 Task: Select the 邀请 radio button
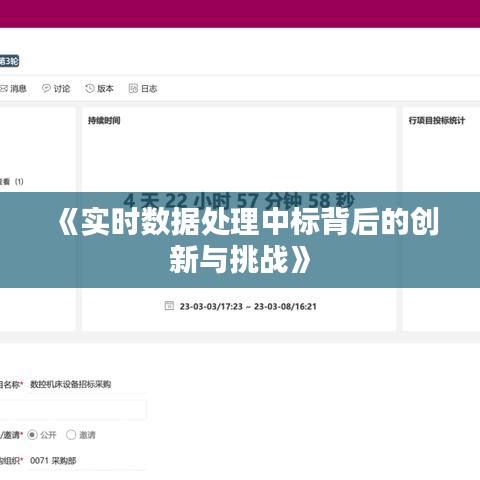(x=71, y=435)
